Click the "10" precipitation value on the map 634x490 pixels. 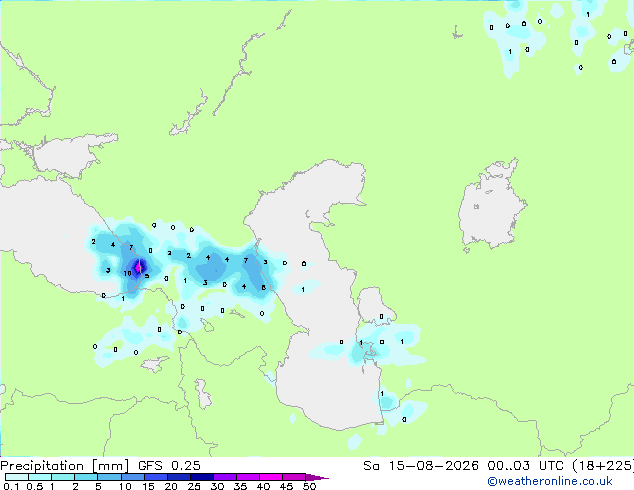[x=127, y=273]
